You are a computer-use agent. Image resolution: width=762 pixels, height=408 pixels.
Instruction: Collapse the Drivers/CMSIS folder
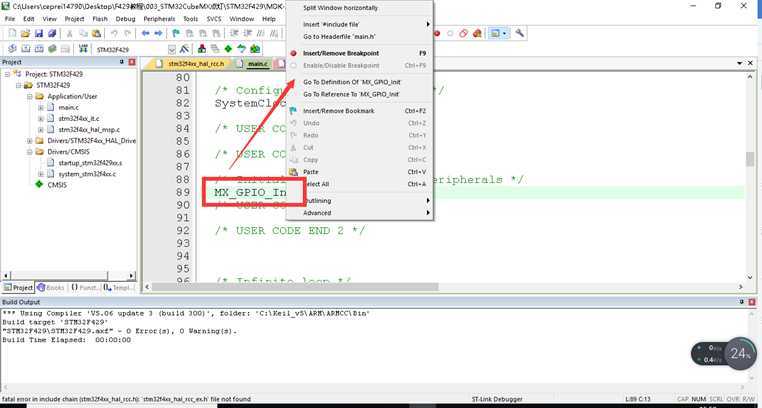[x=30, y=152]
